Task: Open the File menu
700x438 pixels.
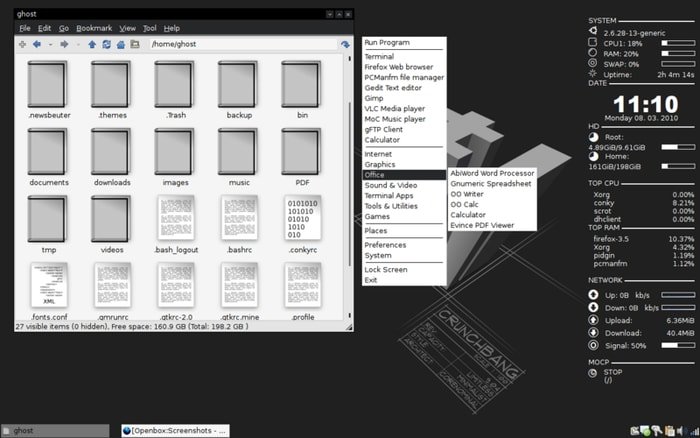Action: [x=25, y=28]
